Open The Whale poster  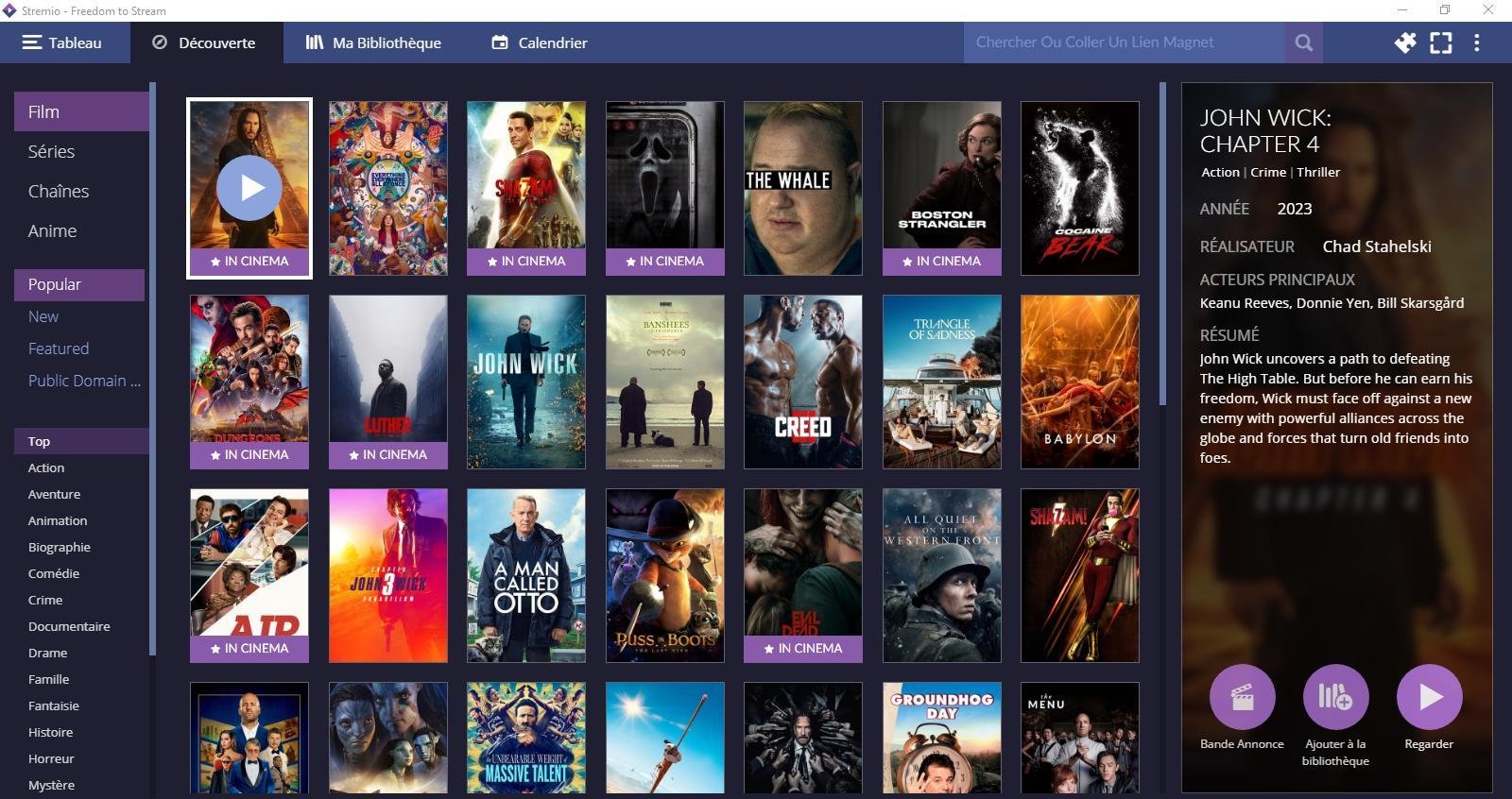pos(803,188)
